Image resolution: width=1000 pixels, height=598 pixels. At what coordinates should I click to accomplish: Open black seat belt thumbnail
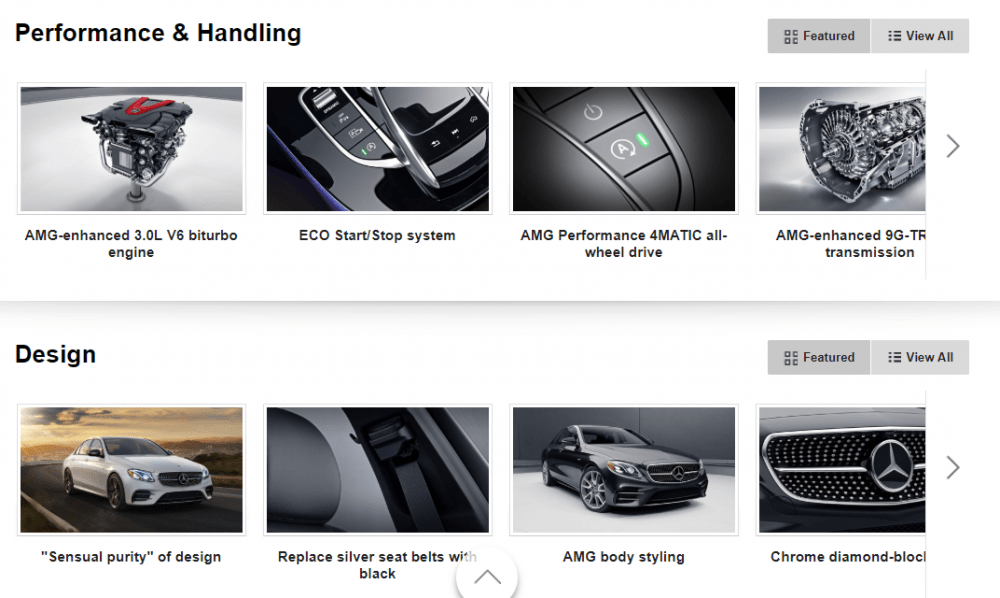378,470
